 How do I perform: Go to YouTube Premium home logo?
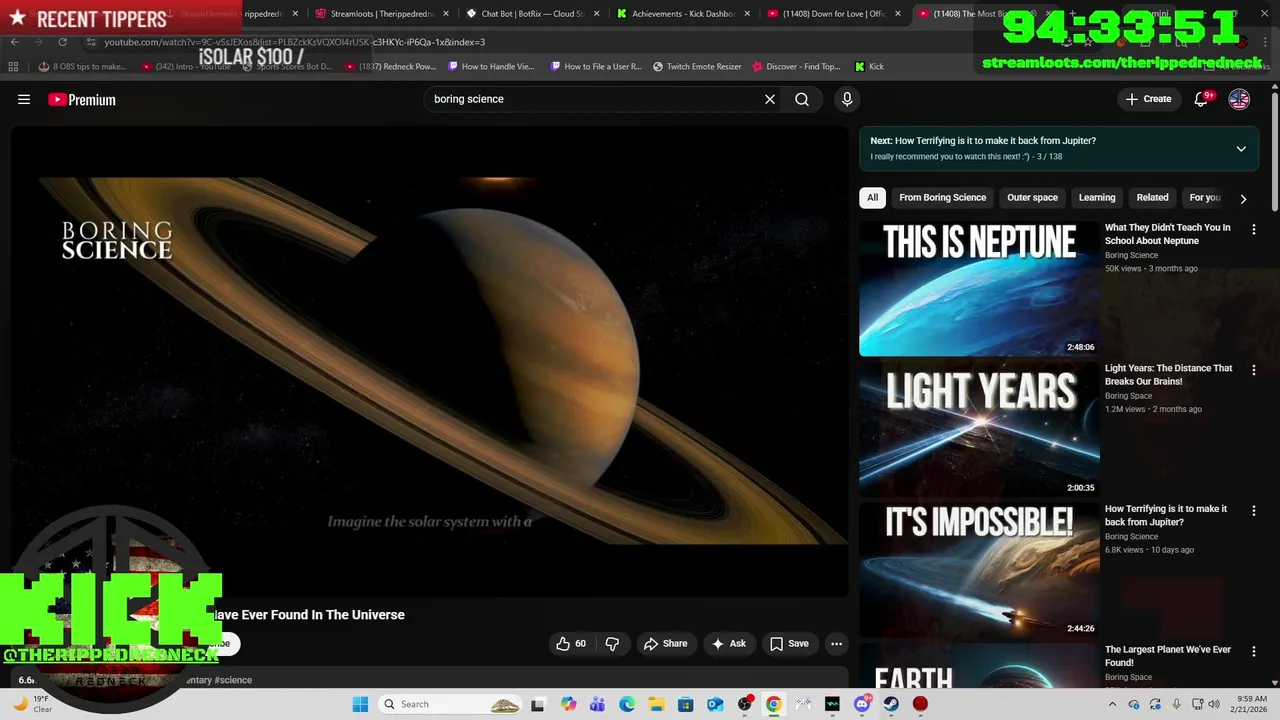click(82, 99)
